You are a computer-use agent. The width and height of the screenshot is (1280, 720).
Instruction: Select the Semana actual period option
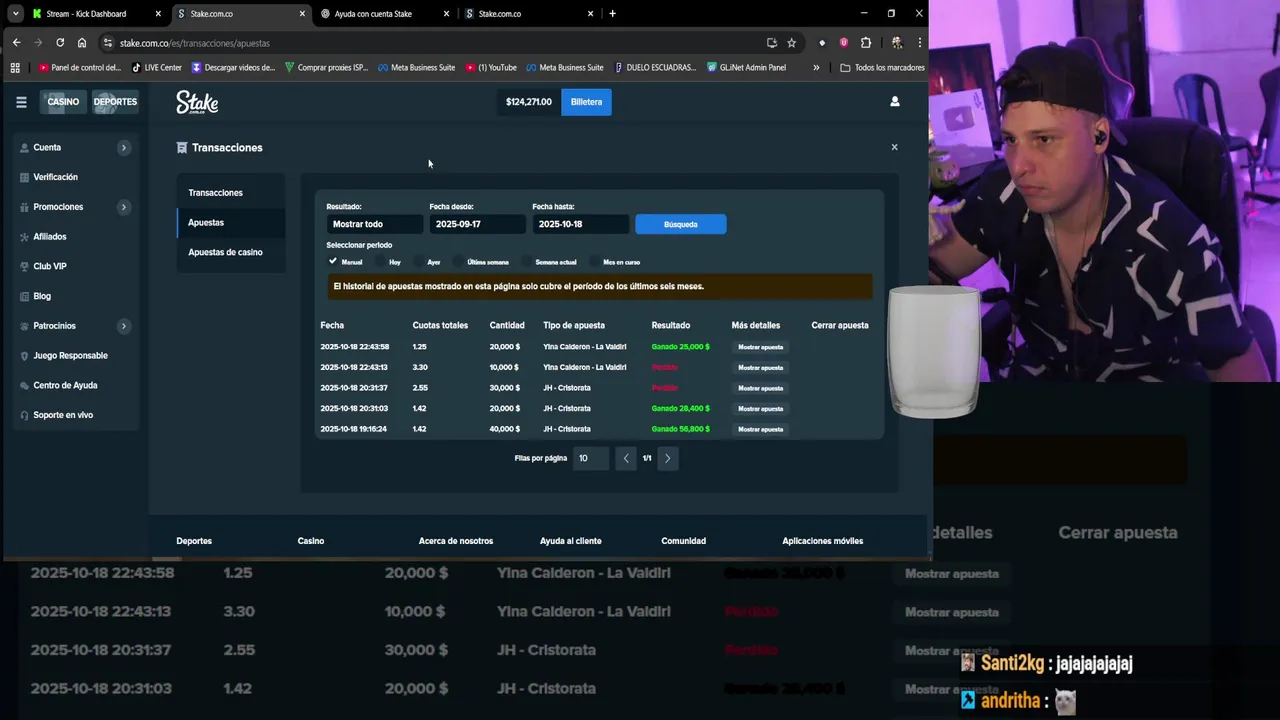[549, 262]
